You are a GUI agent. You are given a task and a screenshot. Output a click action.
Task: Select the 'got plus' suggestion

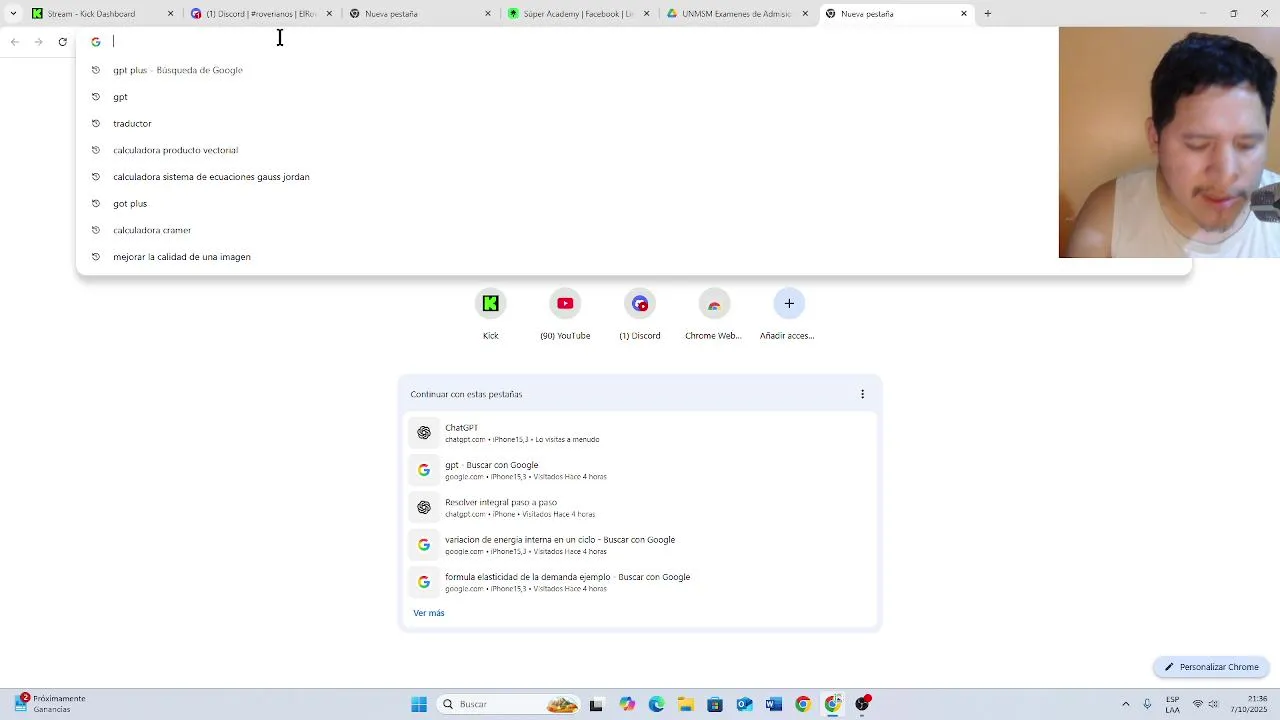(x=633, y=203)
